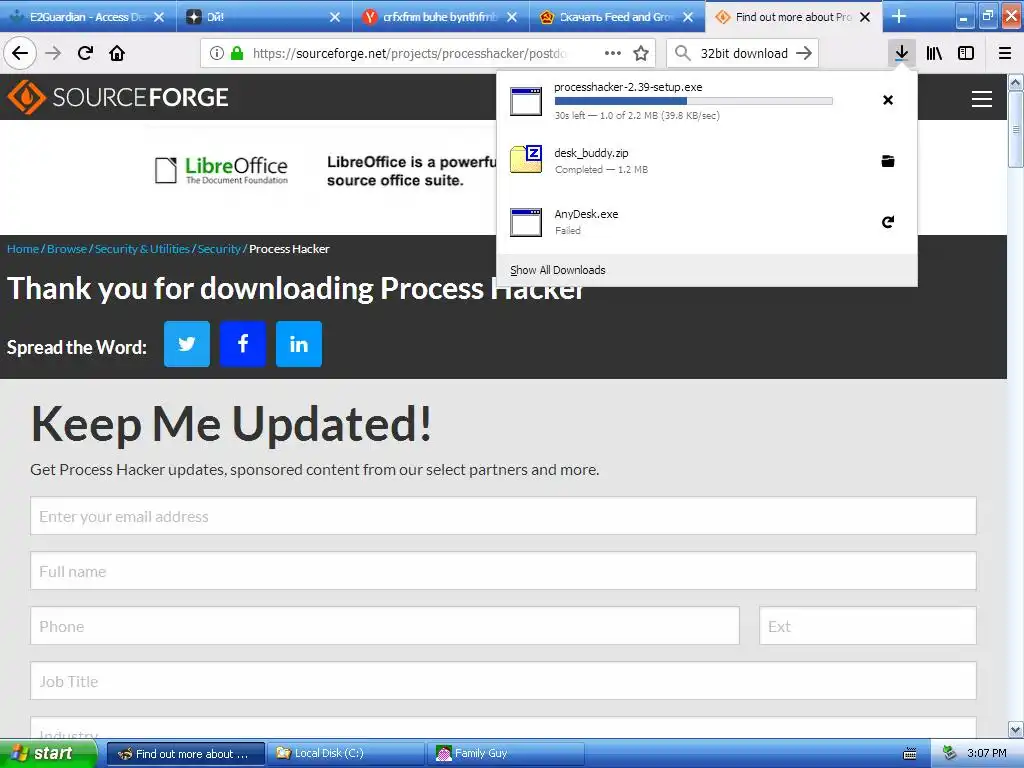
Task: Retry the failed AnyDesk.exe download
Action: (x=888, y=222)
